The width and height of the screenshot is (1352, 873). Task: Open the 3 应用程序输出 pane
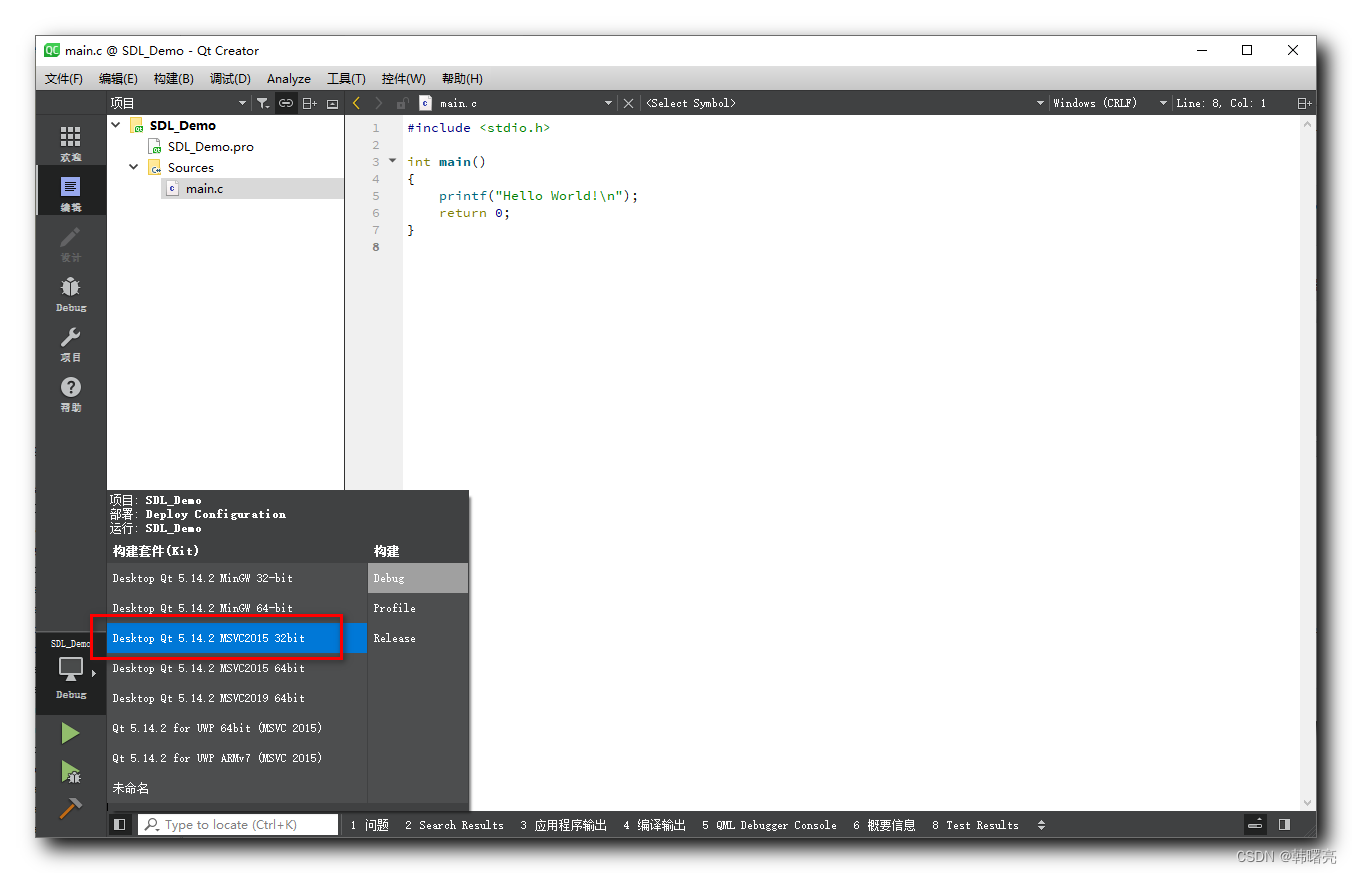point(563,825)
